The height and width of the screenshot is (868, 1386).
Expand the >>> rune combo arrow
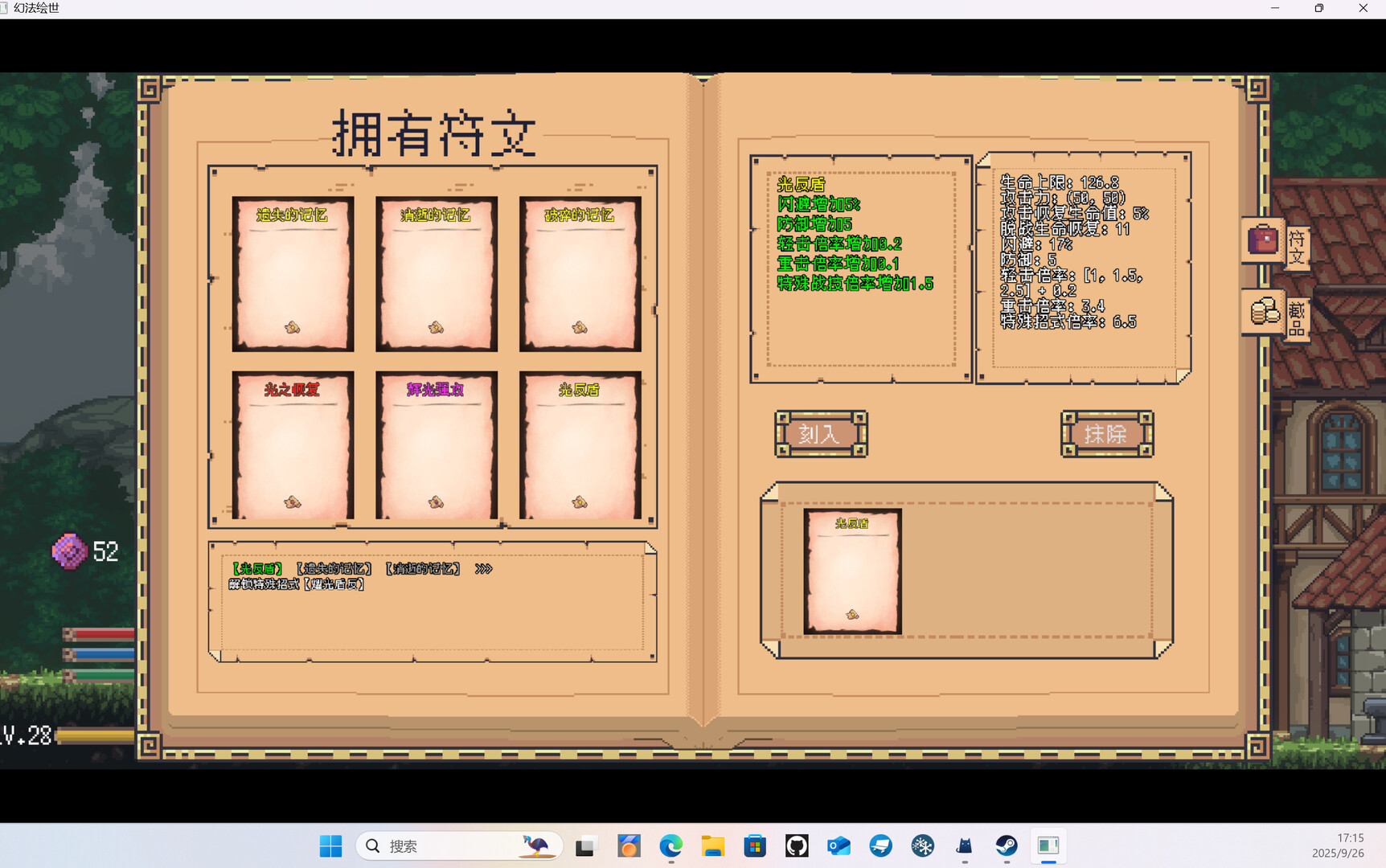[483, 569]
